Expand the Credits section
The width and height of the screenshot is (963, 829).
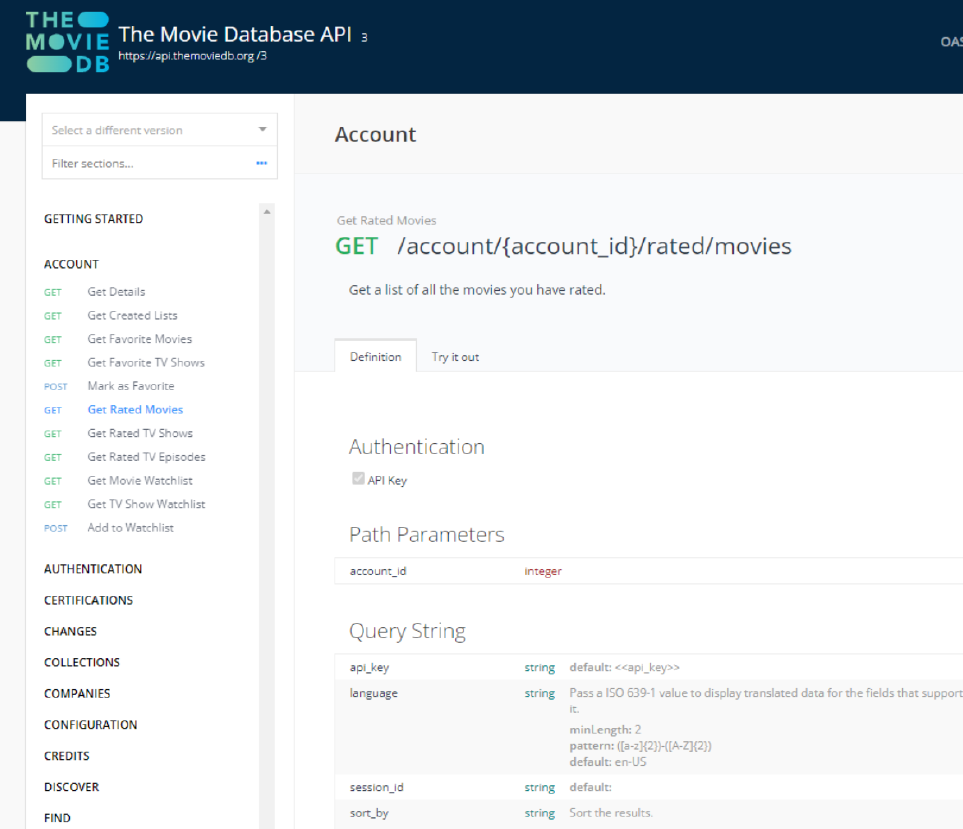66,756
